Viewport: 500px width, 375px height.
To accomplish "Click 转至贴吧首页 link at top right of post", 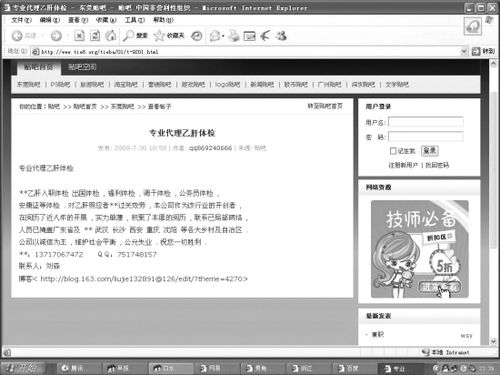I will pyautogui.click(x=325, y=106).
